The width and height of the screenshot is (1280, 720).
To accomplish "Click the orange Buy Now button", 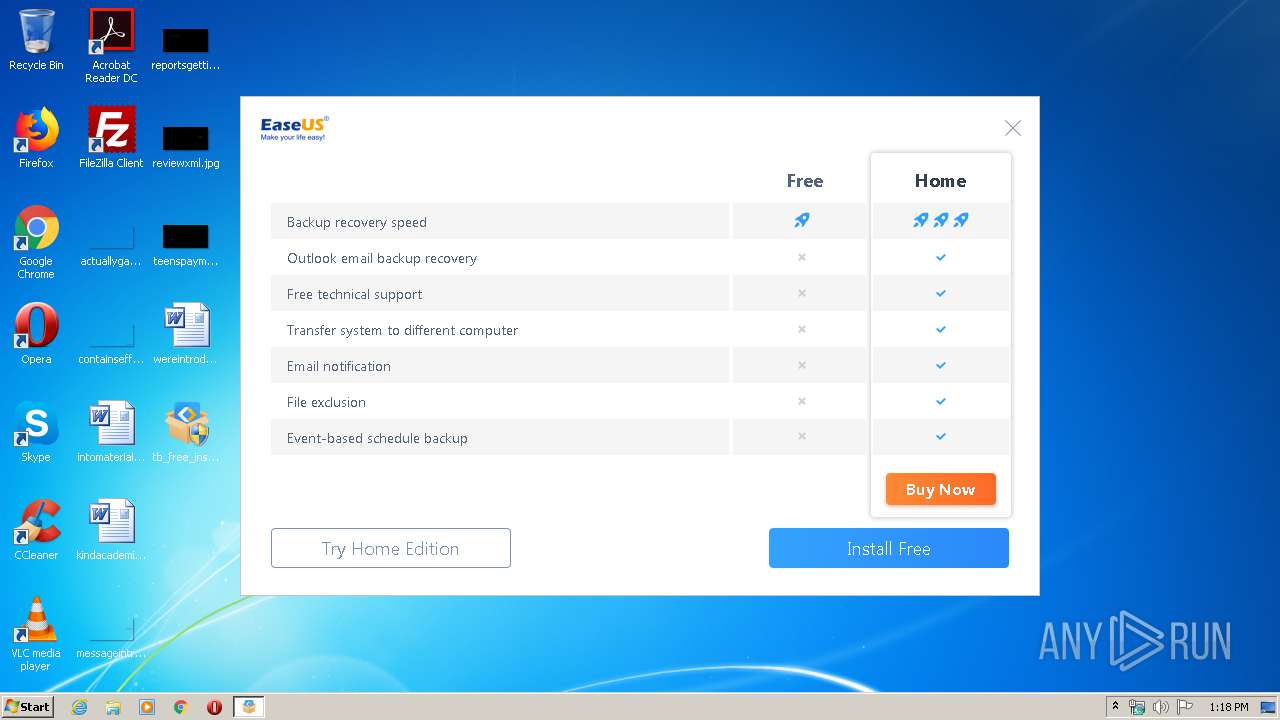I will (940, 489).
